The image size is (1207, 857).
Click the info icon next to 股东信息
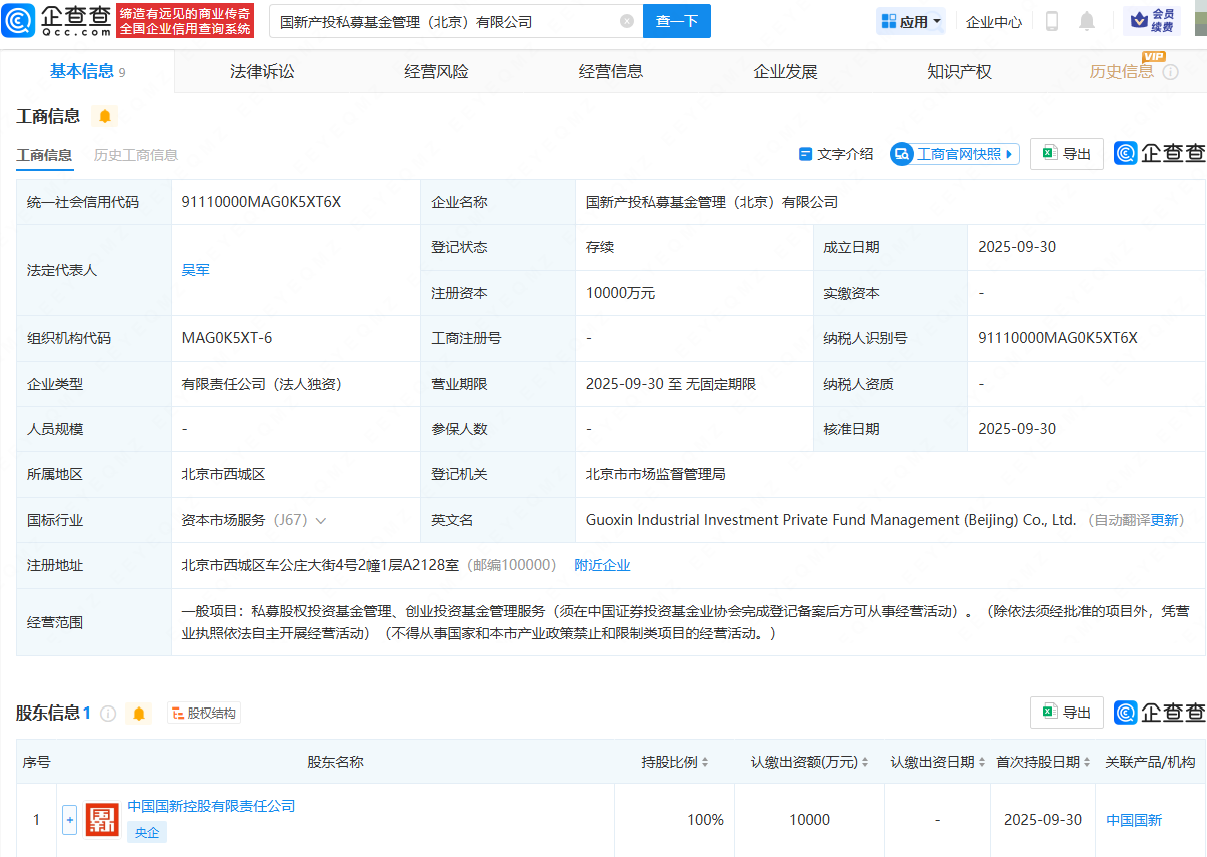coord(108,713)
